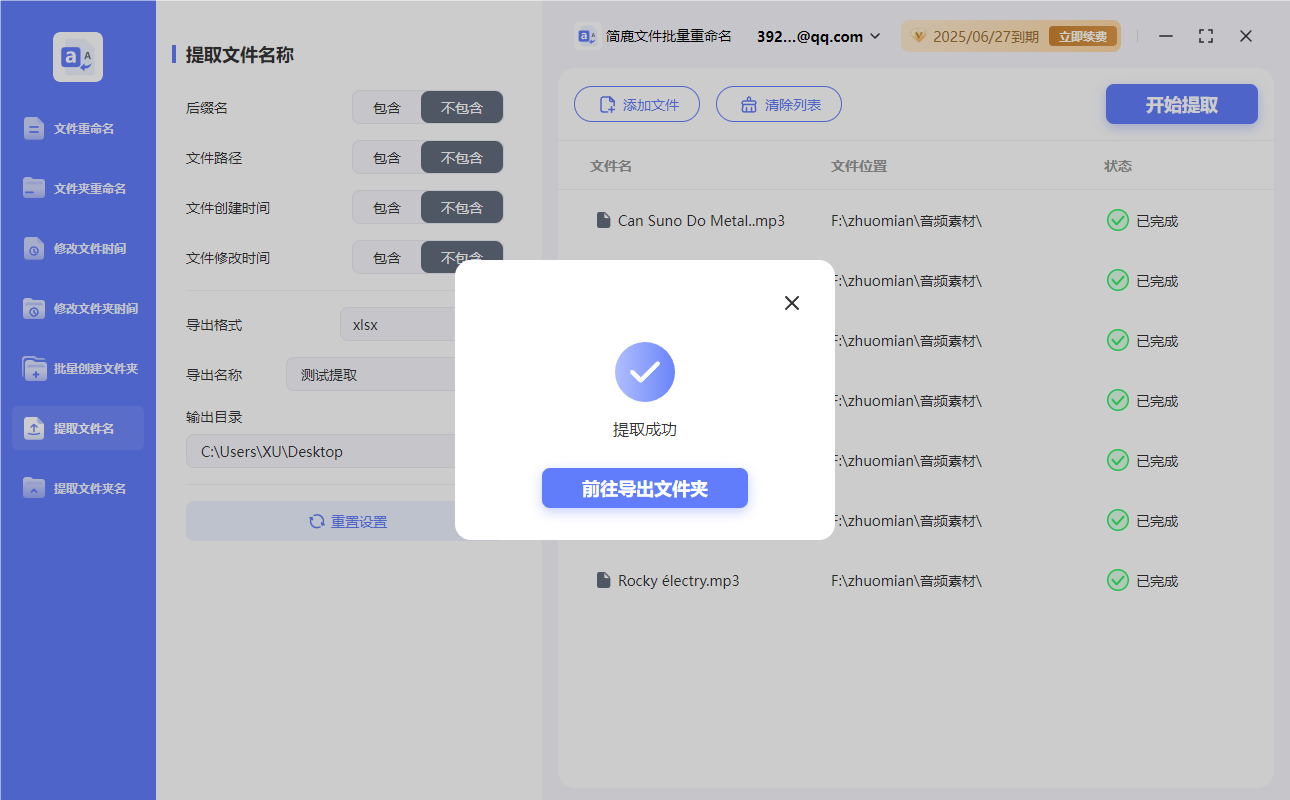Open the 修改文件夹时间 feature
The width and height of the screenshot is (1290, 800).
pyautogui.click(x=77, y=308)
